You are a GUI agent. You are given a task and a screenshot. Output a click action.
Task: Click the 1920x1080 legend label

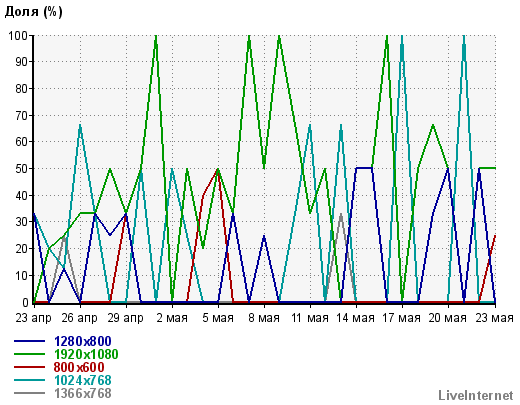pyautogui.click(x=86, y=354)
